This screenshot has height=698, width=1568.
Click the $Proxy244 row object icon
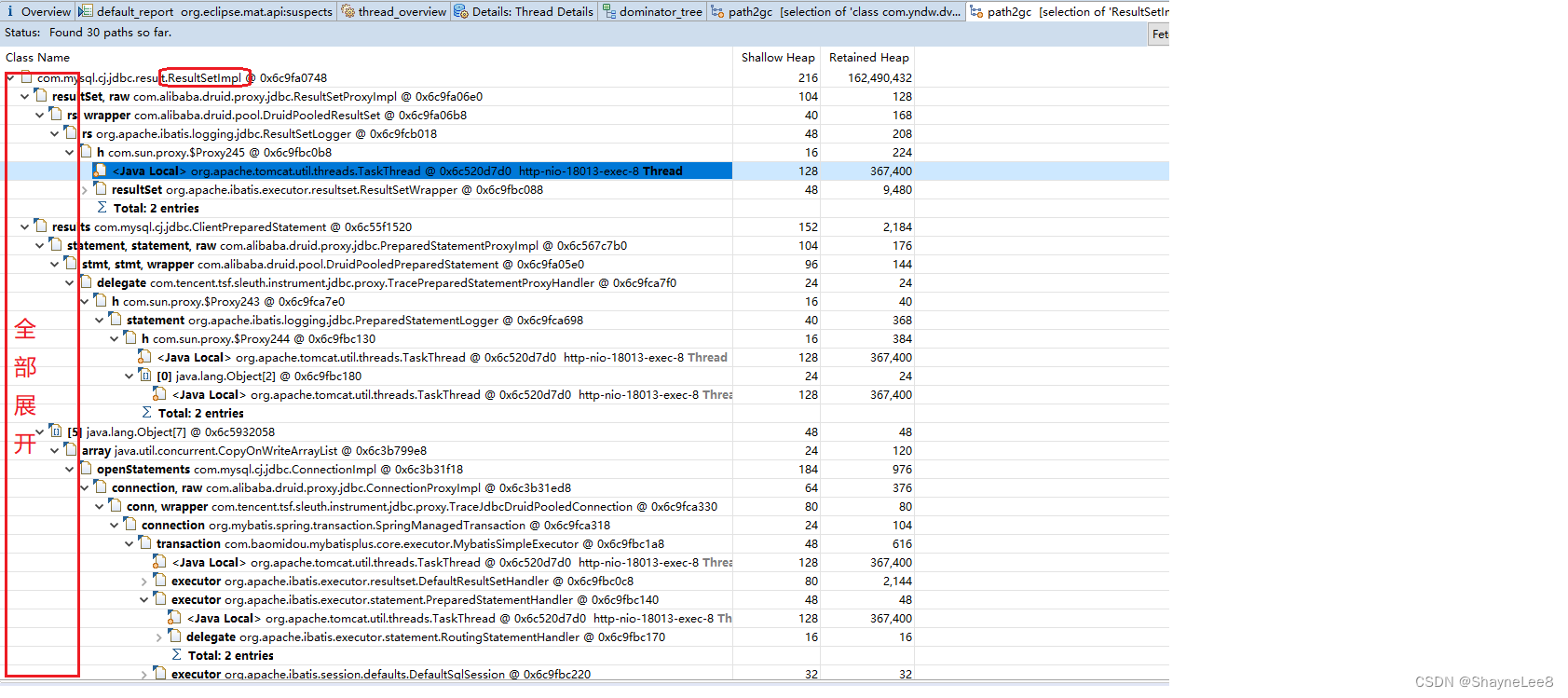pos(130,338)
